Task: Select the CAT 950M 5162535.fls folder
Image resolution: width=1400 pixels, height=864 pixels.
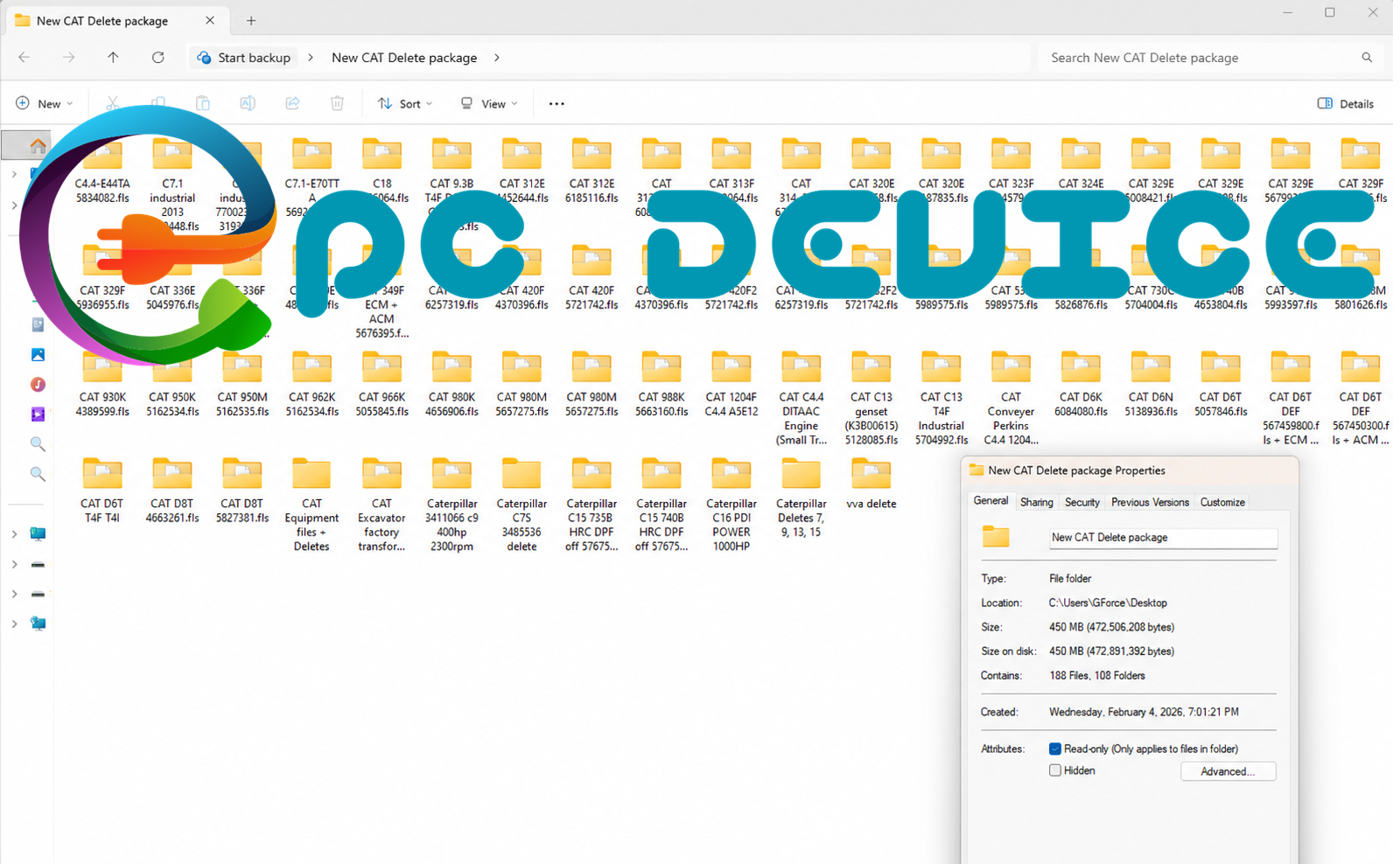Action: pos(242,384)
